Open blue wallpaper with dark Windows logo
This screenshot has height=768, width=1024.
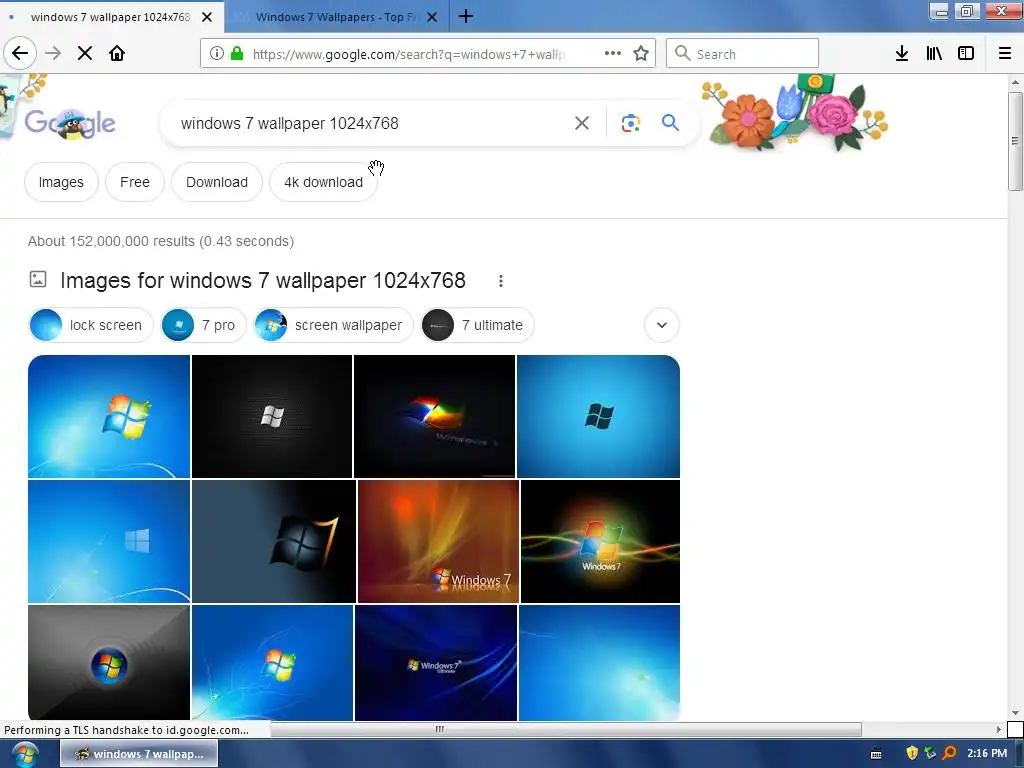tap(598, 417)
